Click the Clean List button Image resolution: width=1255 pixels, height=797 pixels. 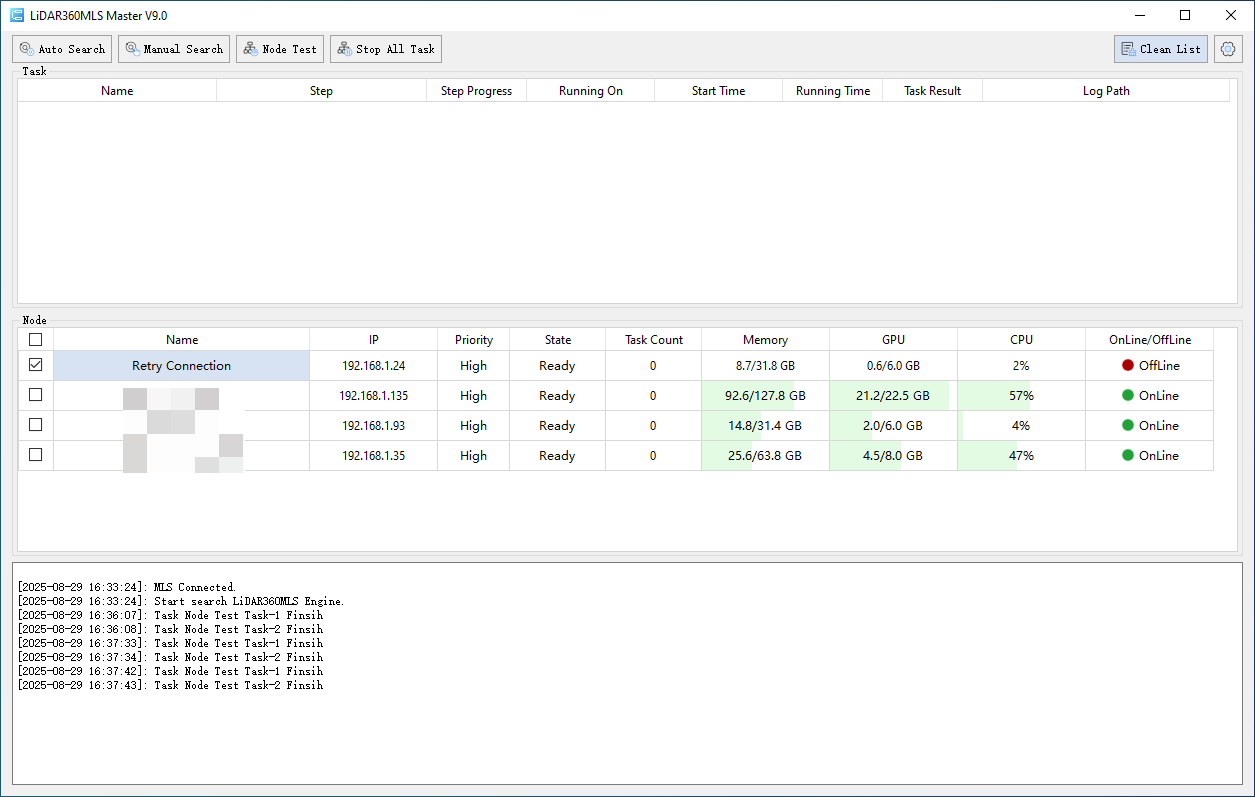pos(1161,49)
